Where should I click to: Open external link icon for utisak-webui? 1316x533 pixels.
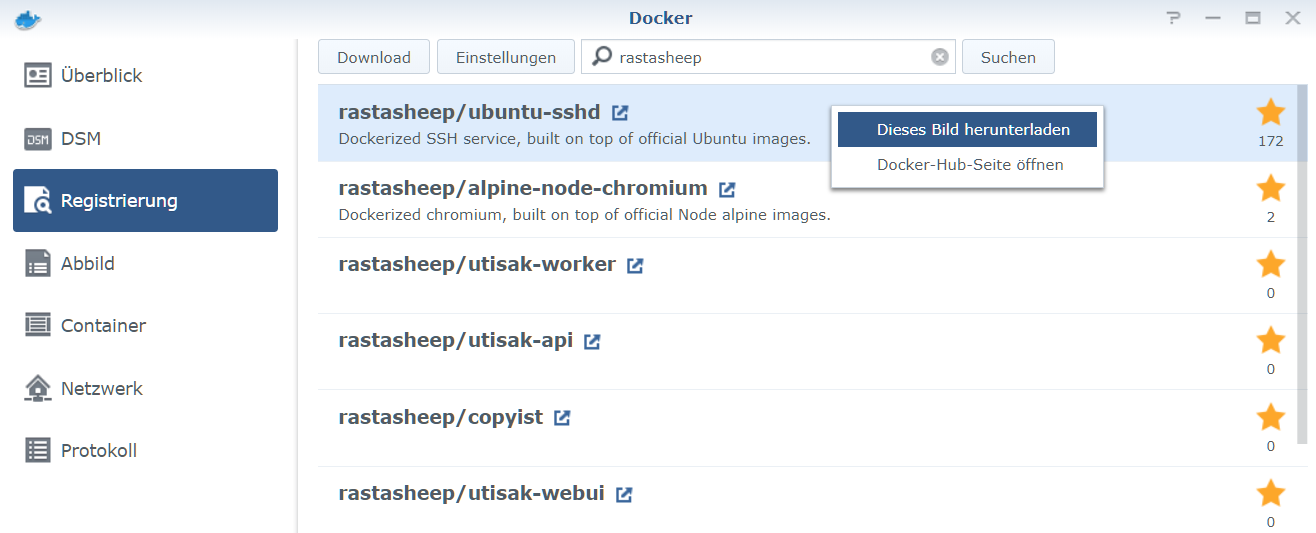click(624, 493)
